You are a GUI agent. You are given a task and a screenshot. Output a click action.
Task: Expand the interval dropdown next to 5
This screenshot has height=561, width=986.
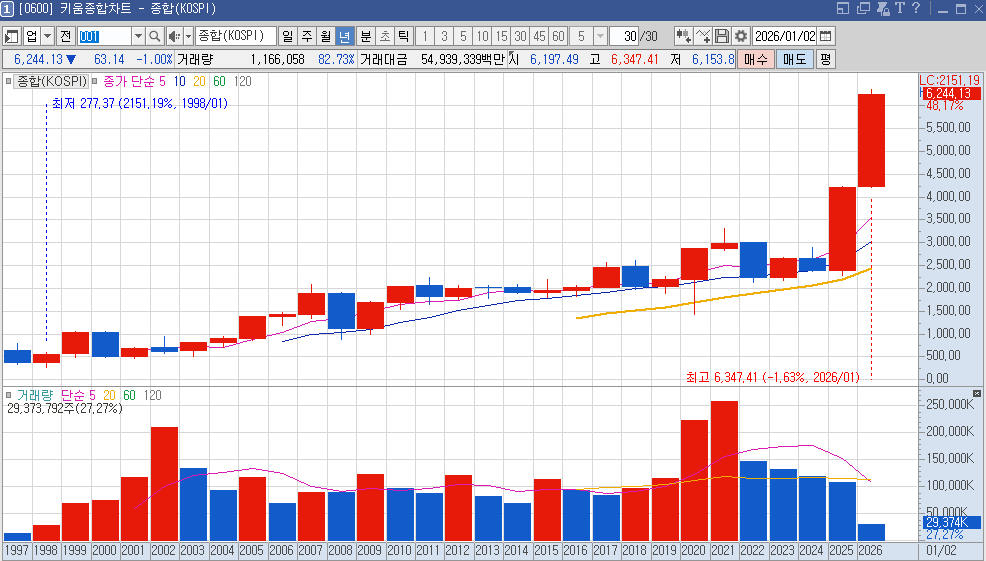[x=598, y=36]
